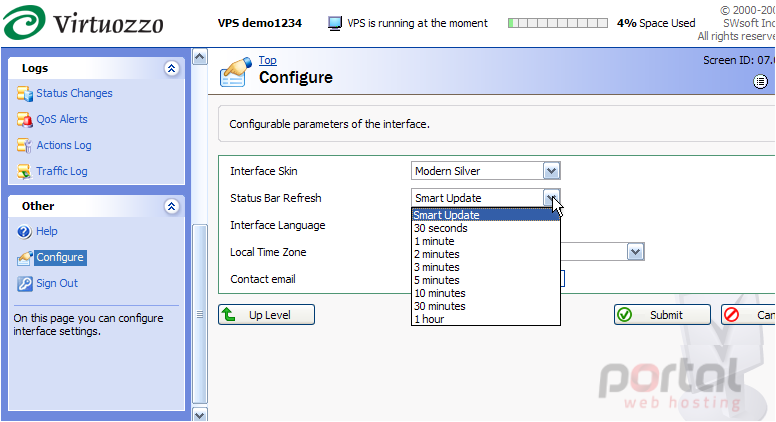Open the Local Time Zone dropdown arrow
Screen dimensions: 776x422
click(x=635, y=252)
